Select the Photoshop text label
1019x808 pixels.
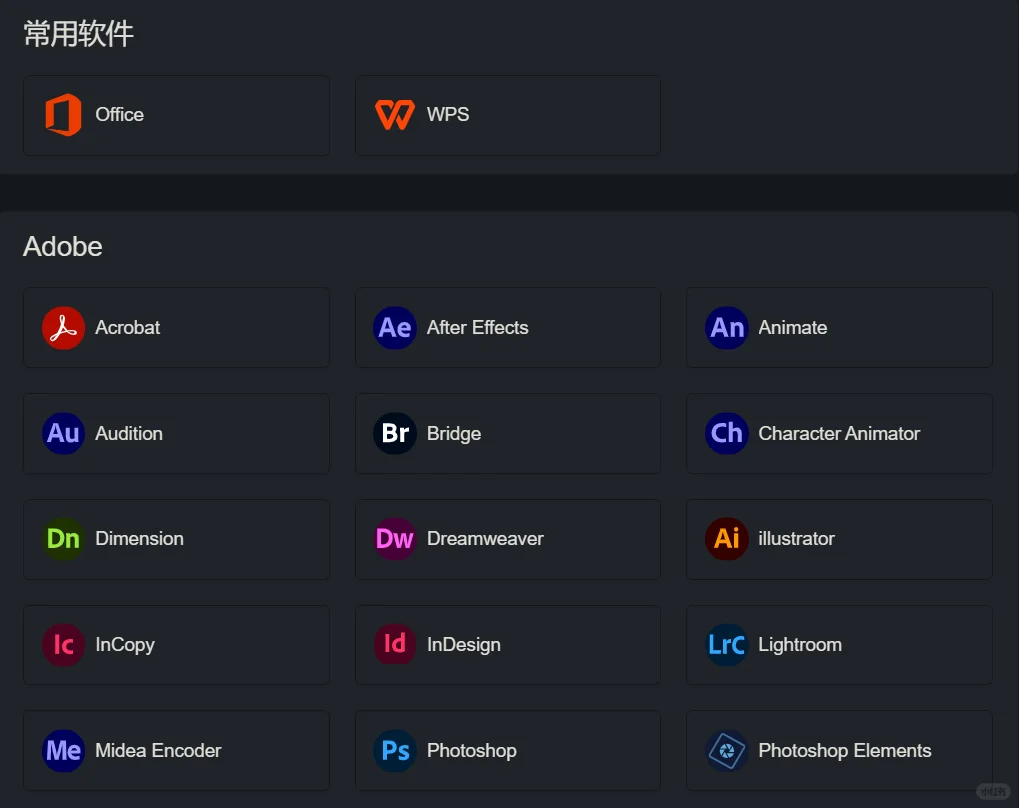click(x=471, y=751)
